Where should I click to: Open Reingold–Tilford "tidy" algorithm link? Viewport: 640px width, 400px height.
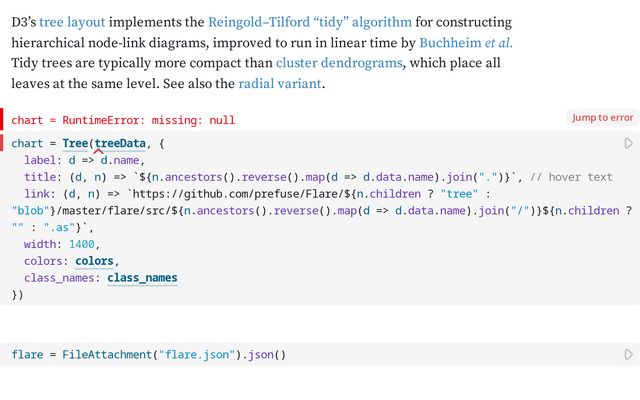click(x=310, y=22)
